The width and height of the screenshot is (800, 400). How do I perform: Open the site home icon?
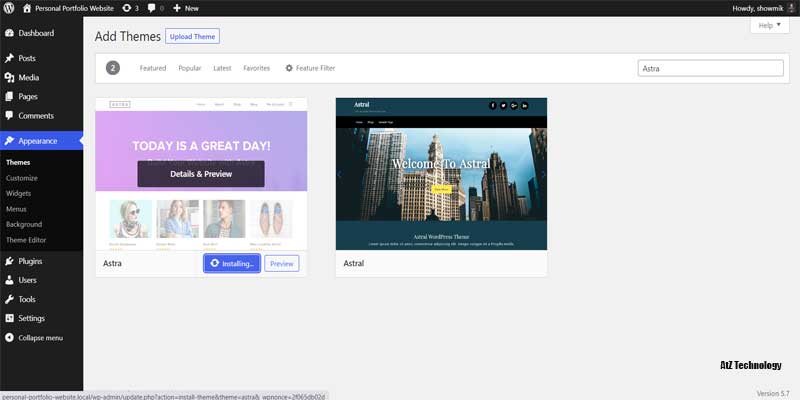click(27, 8)
